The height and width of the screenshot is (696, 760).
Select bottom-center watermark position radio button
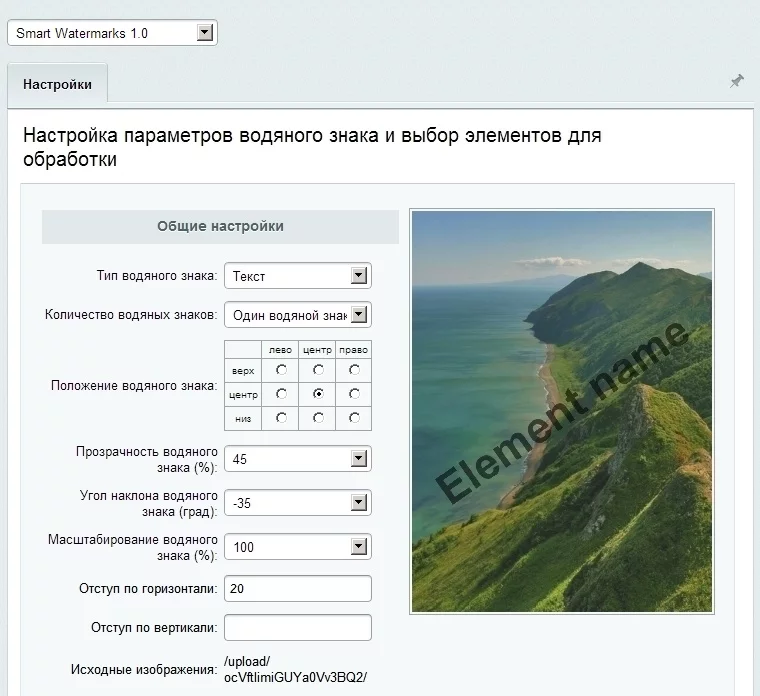318,418
